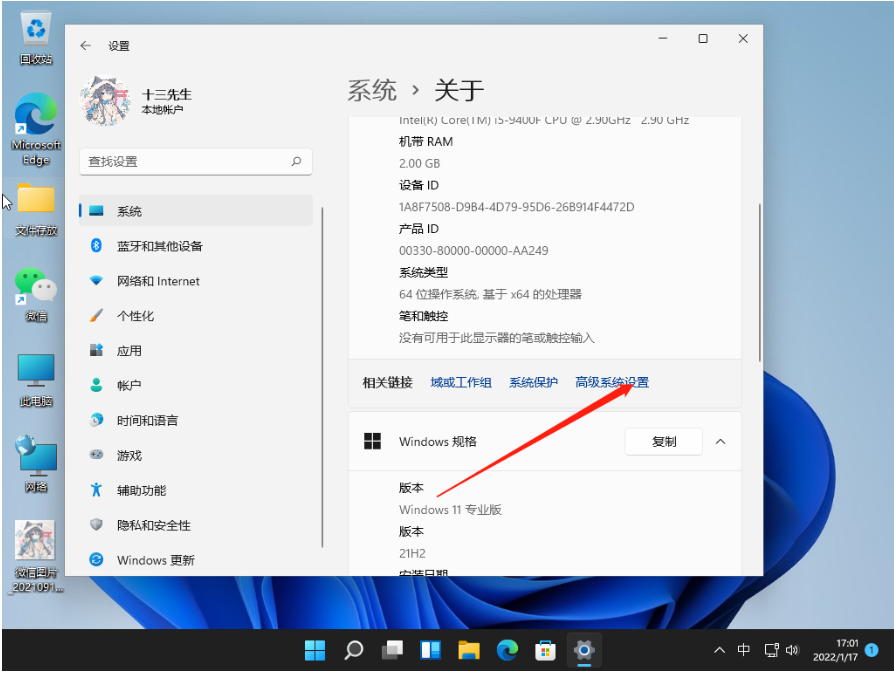Click the 高级系统设置 link
This screenshot has width=894, height=673.
[612, 383]
